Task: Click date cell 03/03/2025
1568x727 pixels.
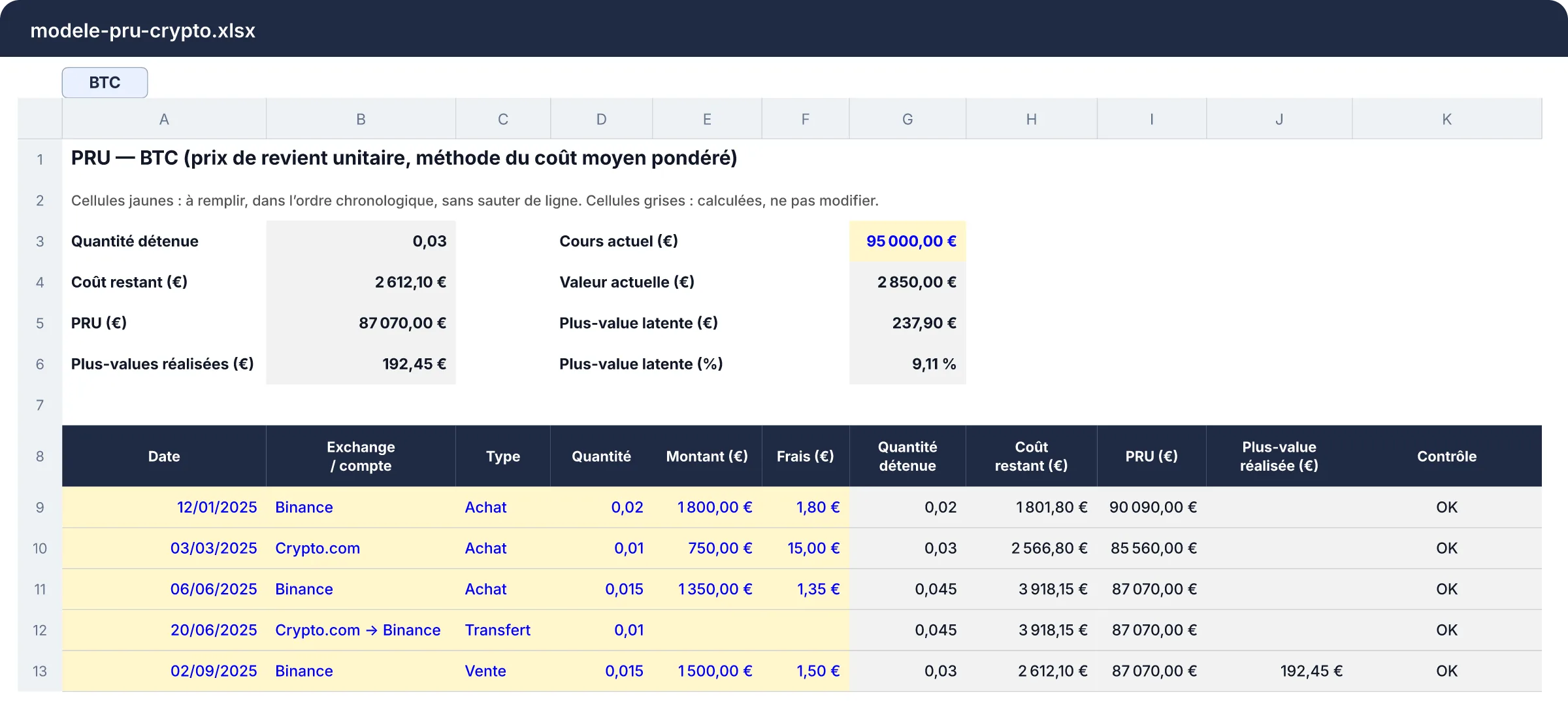Action: 164,548
